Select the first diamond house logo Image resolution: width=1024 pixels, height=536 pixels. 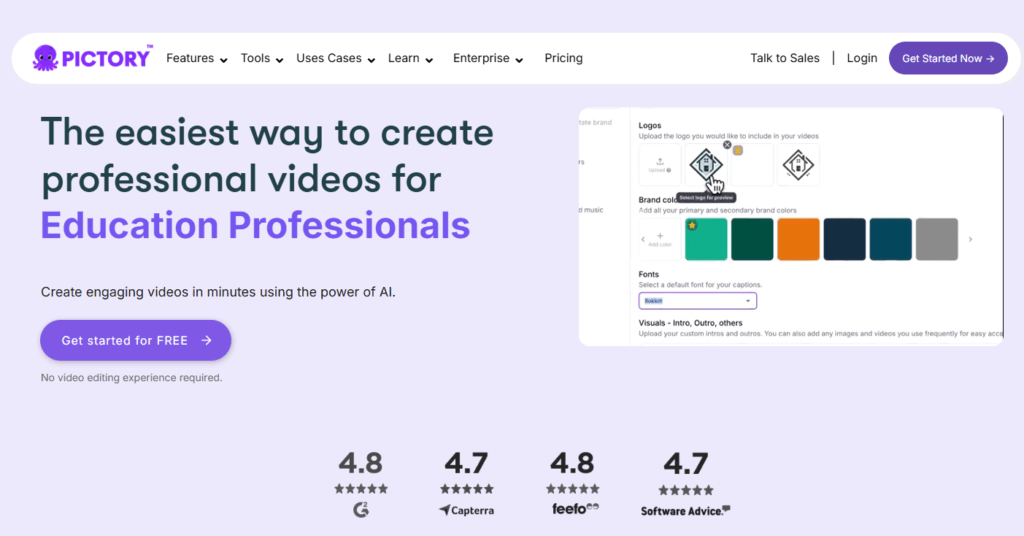click(x=706, y=165)
